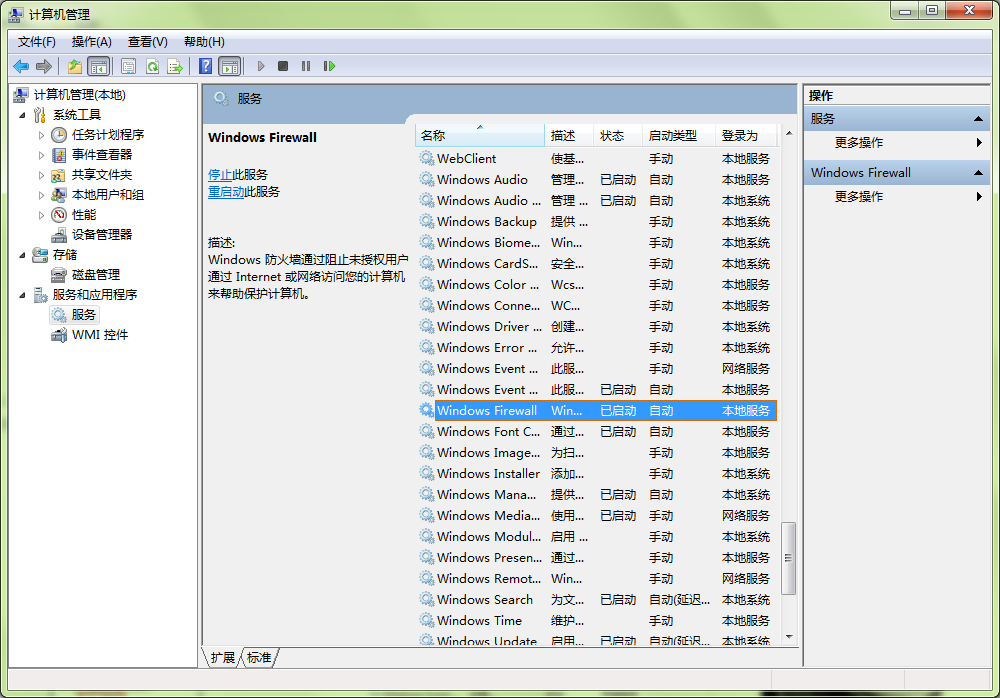Screen dimensions: 1000x698
Task: Click the 重启动 service link
Action: click(226, 191)
